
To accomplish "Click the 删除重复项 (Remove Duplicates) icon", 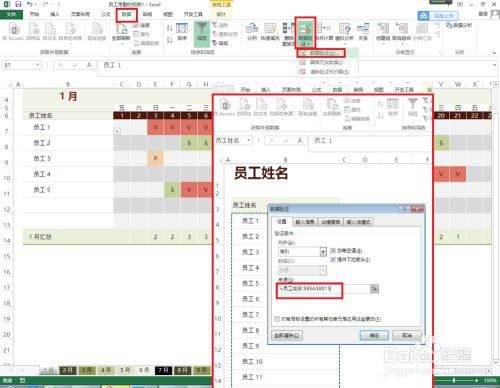I will click(288, 34).
